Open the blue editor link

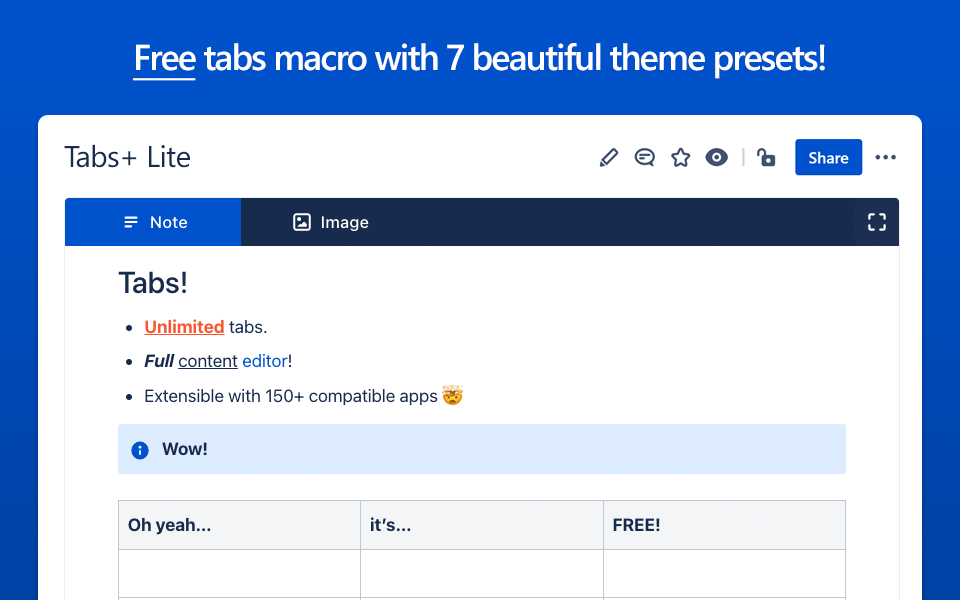[264, 361]
